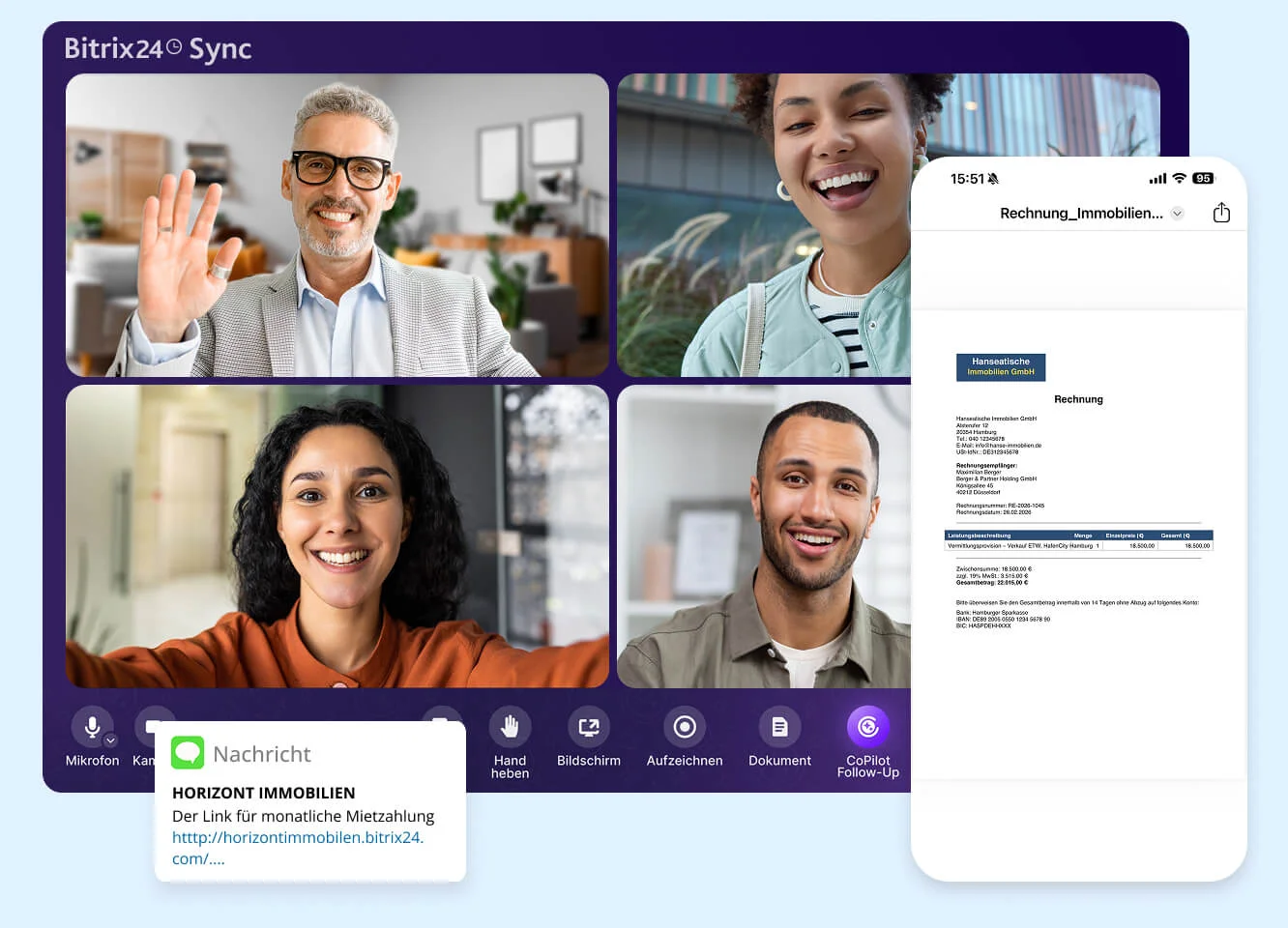1288x928 pixels.
Task: Tap the battery indicator in phone status bar
Action: pos(1202,179)
